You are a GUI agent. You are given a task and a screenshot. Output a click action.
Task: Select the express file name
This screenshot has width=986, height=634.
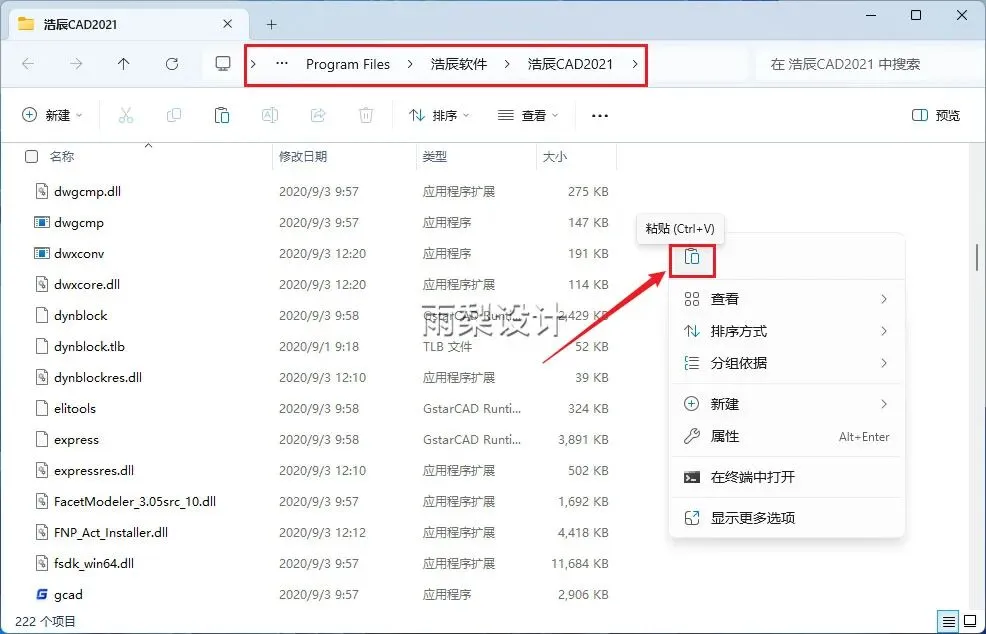[76, 440]
